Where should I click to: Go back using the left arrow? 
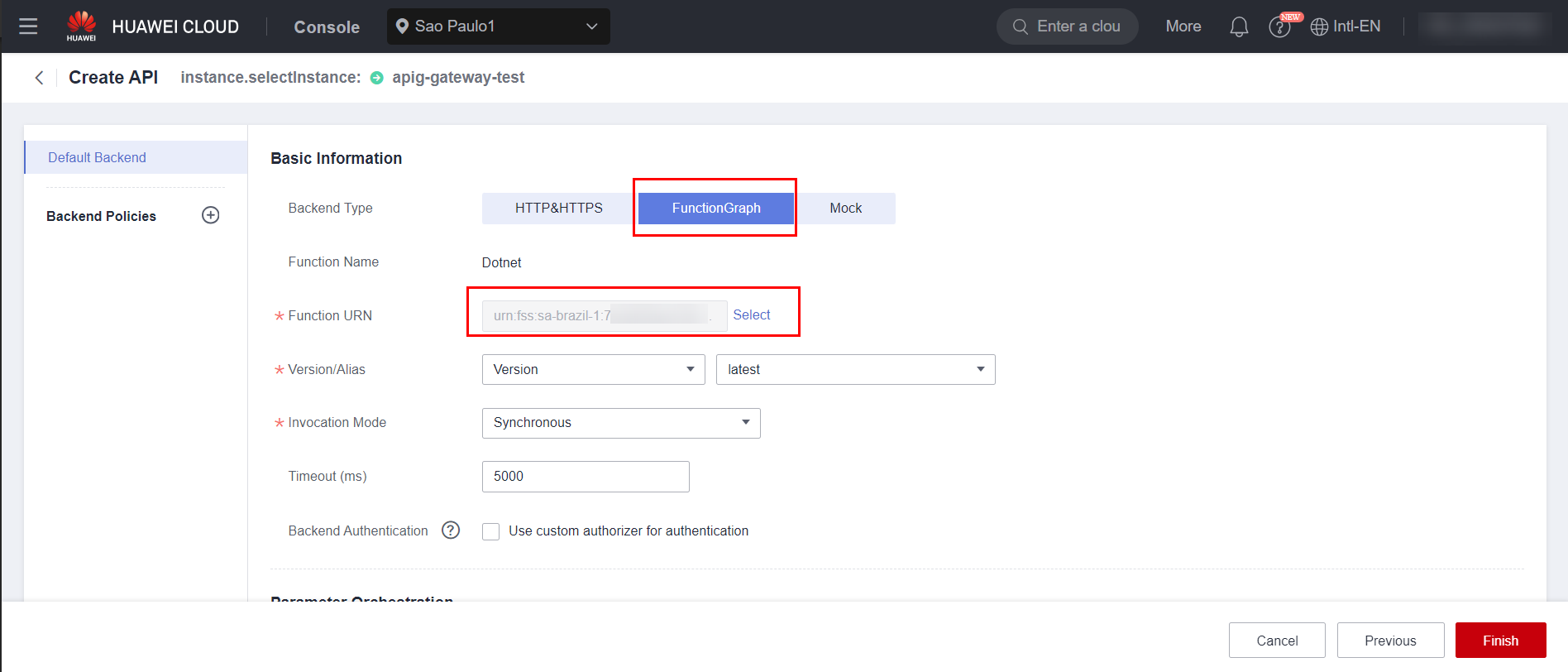coord(39,78)
